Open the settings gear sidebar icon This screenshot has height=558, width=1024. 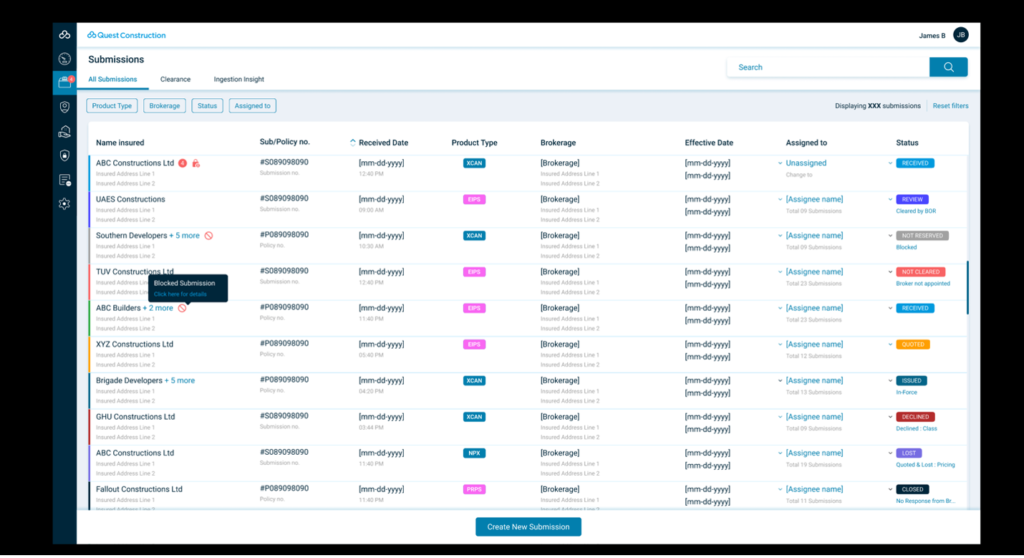click(x=65, y=204)
